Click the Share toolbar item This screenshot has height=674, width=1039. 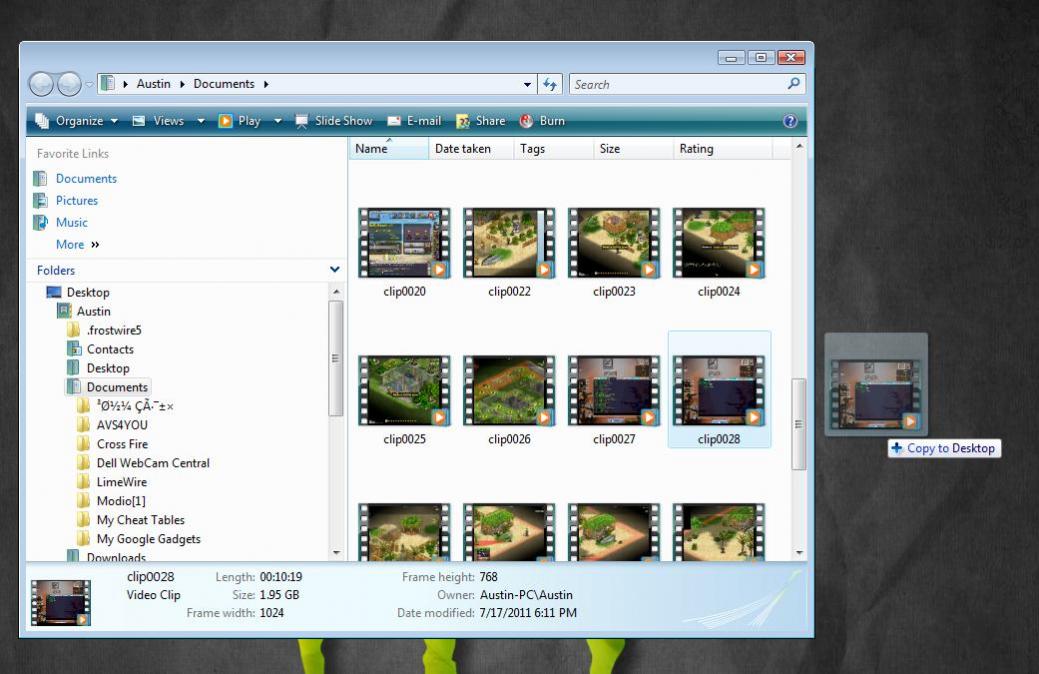click(x=480, y=121)
